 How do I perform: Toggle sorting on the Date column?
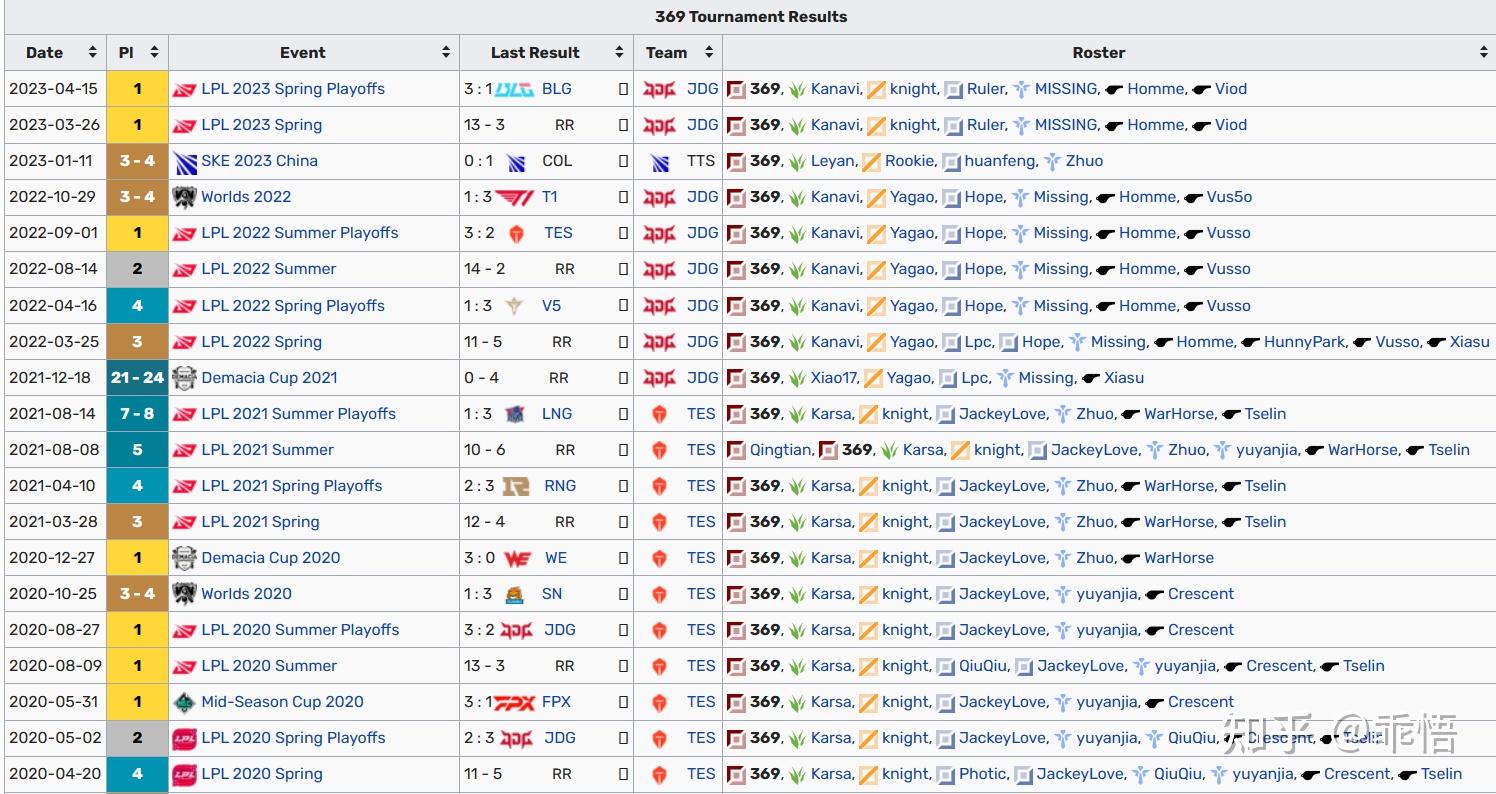pos(91,52)
